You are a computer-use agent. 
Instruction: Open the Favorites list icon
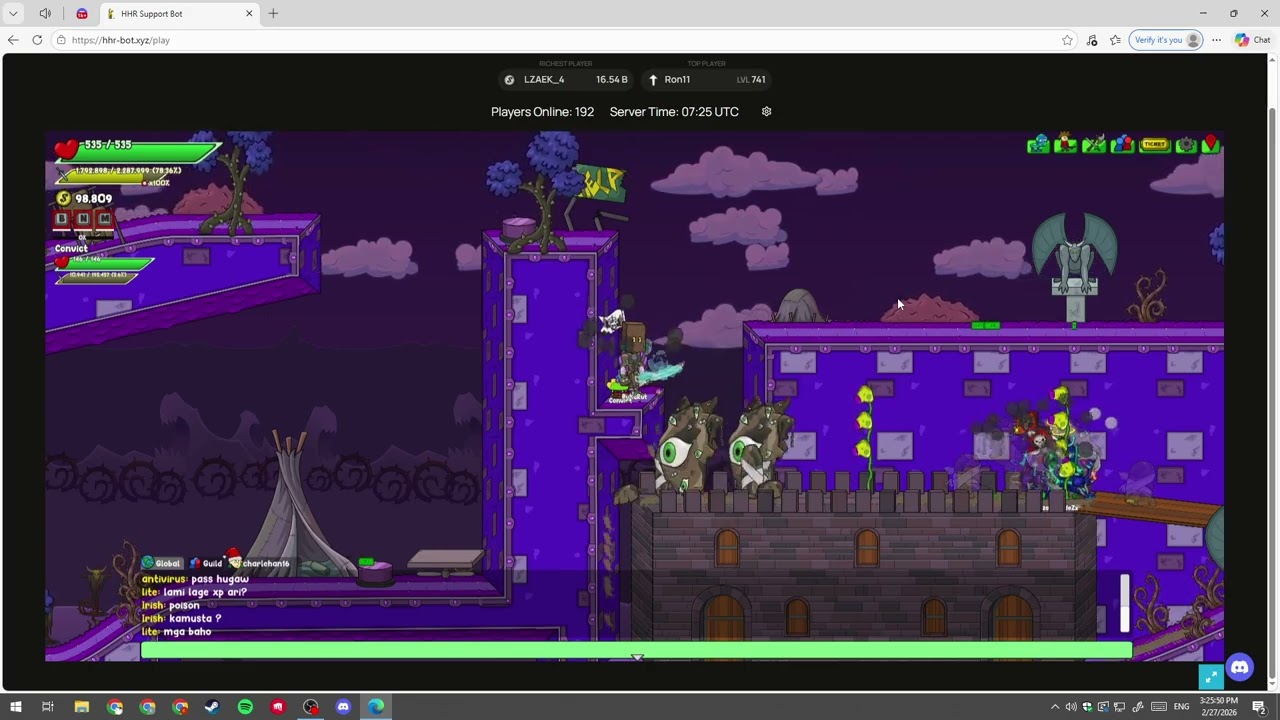1115,40
